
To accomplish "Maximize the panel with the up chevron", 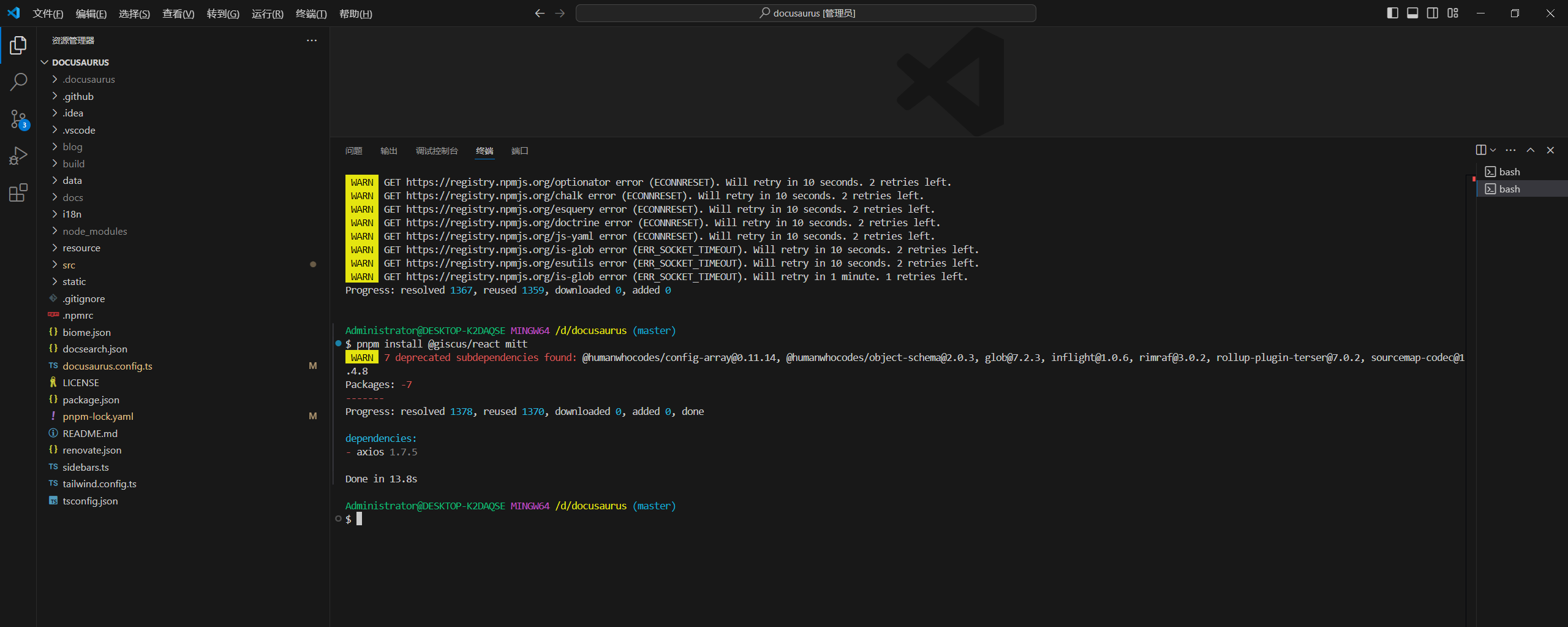I will 1531,150.
